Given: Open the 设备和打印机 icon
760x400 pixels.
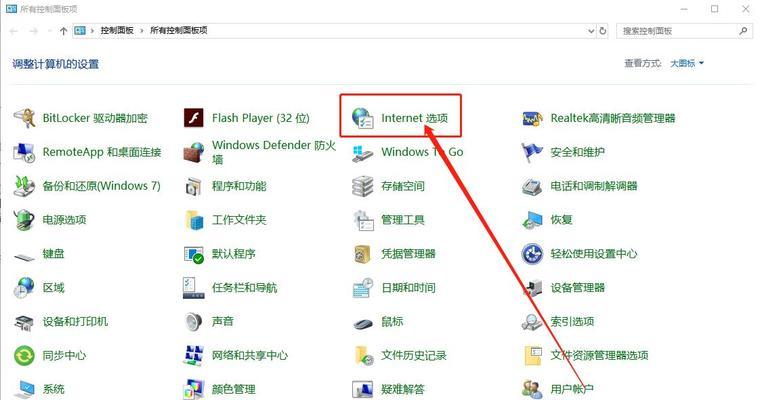Looking at the screenshot, I should point(24,322).
